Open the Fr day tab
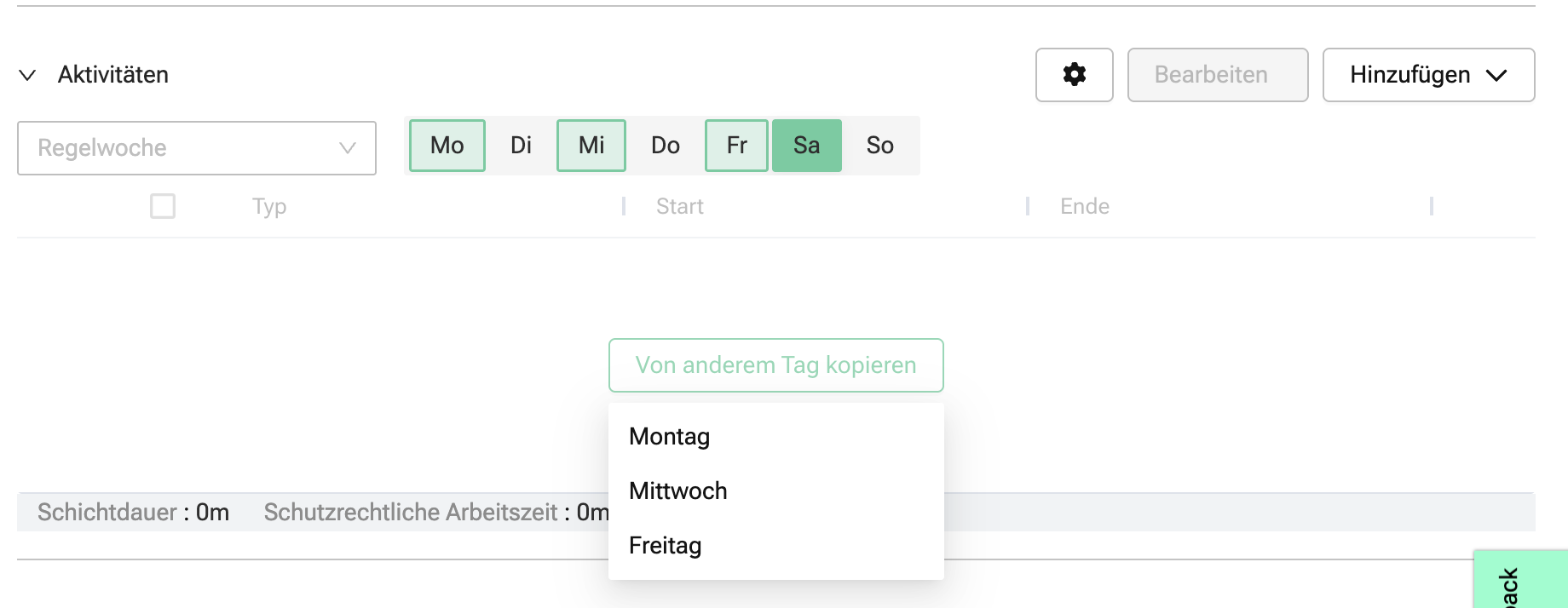Screen dimensions: 1568x608 click(x=736, y=146)
